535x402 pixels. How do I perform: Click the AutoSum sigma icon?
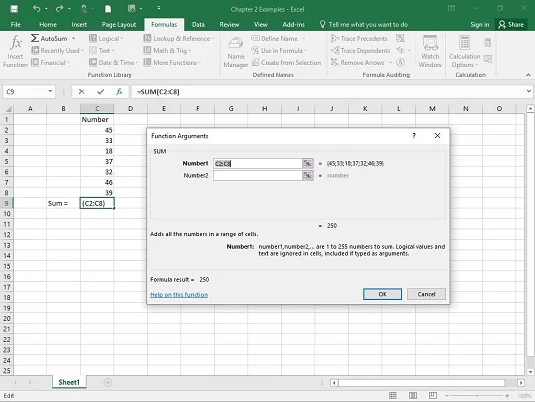point(35,38)
